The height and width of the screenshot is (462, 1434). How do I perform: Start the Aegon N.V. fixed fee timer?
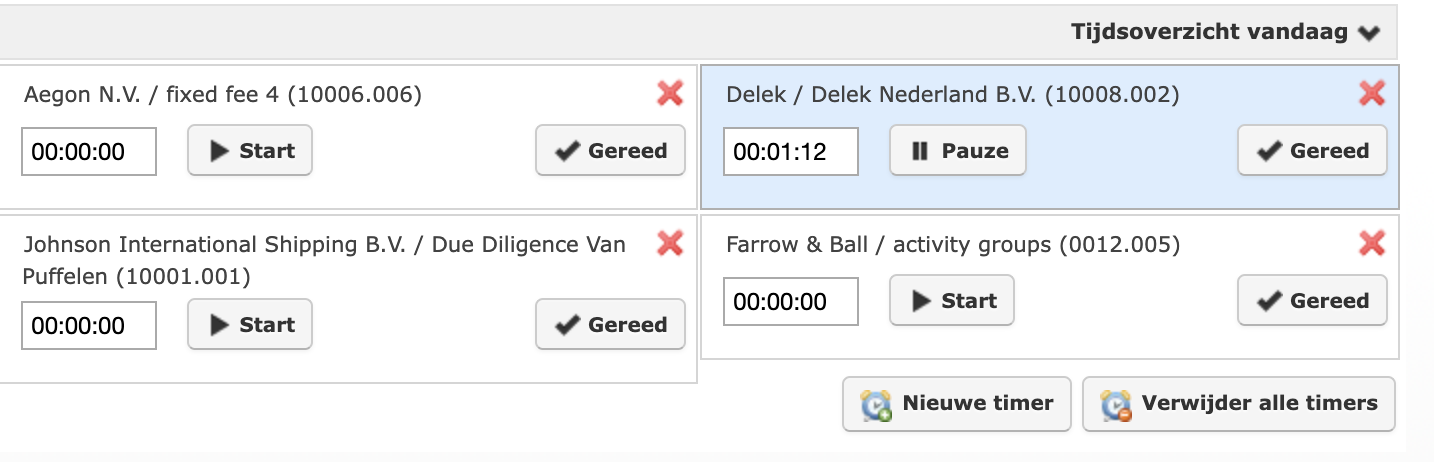coord(250,151)
